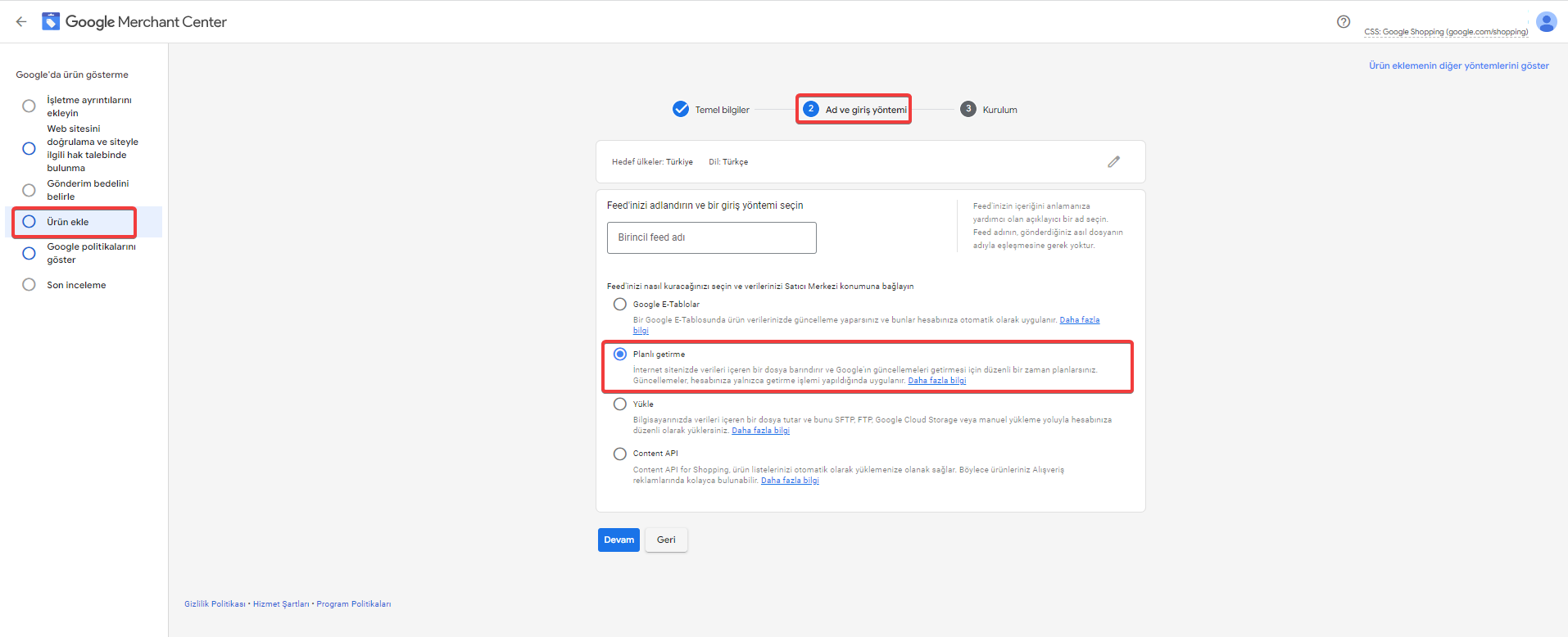This screenshot has width=1568, height=637.
Task: Click the Hedef ülkeler: Türkiye text
Action: coord(652,162)
